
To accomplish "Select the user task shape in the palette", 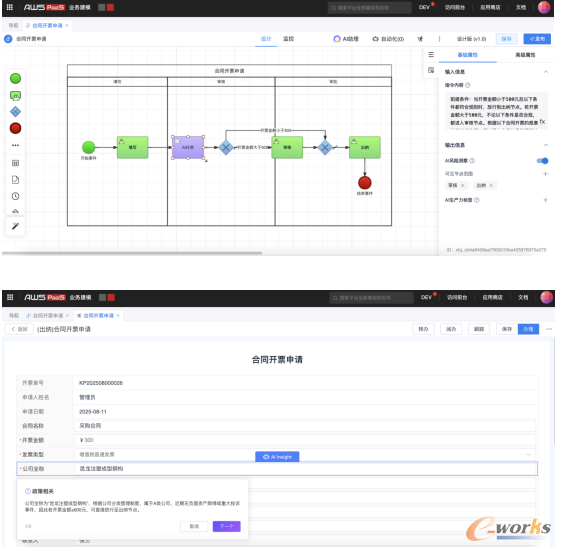I will coord(15,96).
